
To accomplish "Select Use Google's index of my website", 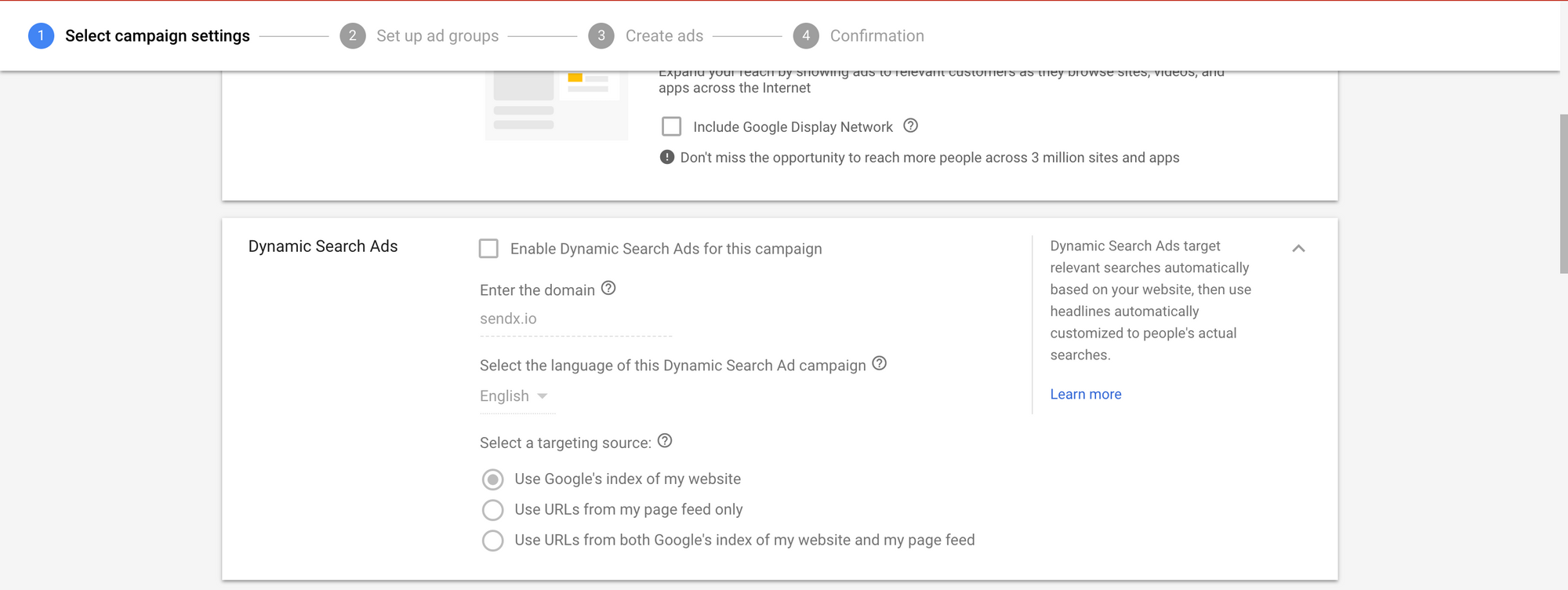I will [493, 479].
